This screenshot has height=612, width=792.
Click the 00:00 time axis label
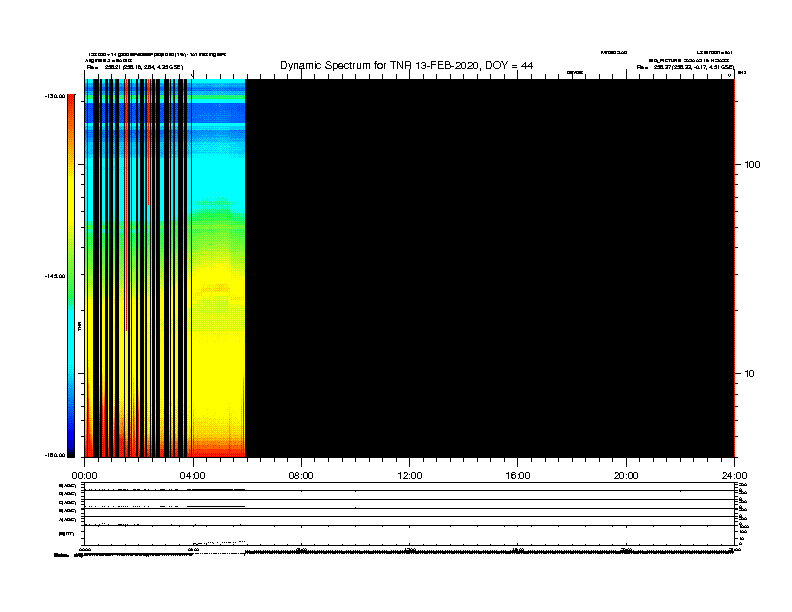[84, 476]
